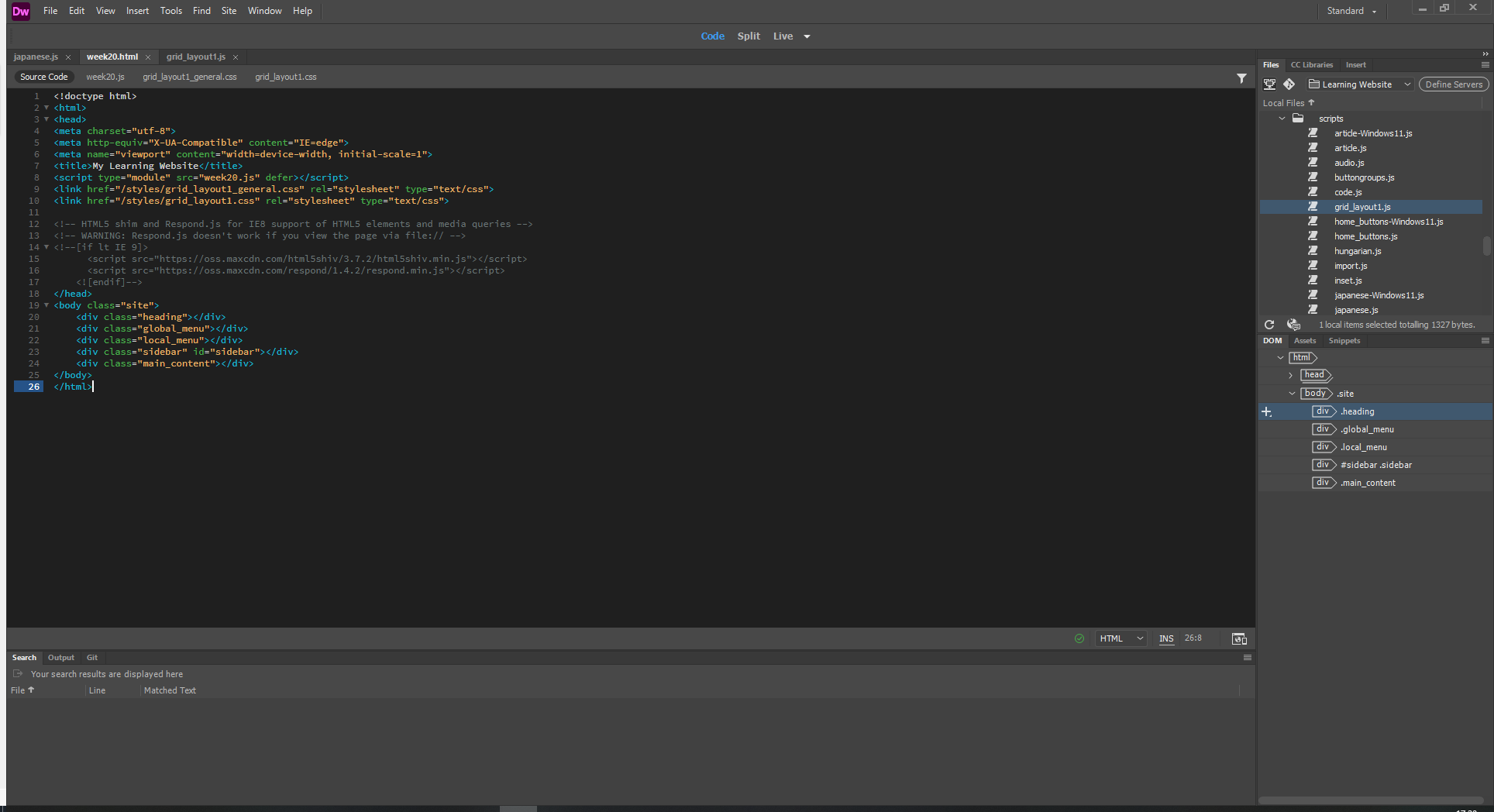
Task: Open the code filter funnel icon
Action: [x=1241, y=78]
